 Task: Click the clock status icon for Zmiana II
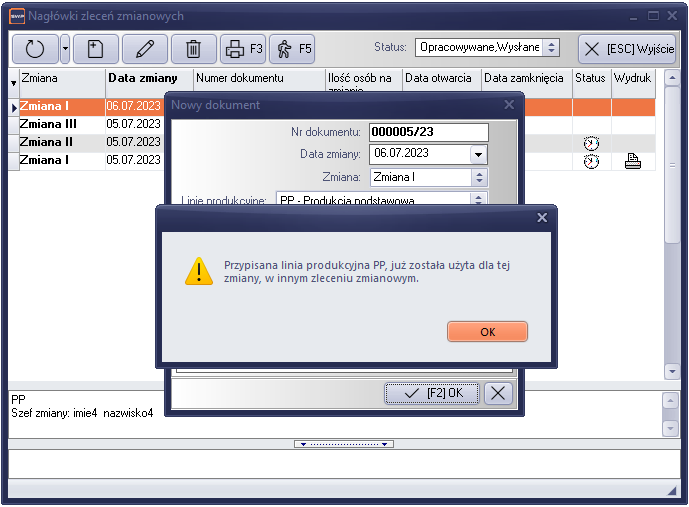(x=591, y=143)
